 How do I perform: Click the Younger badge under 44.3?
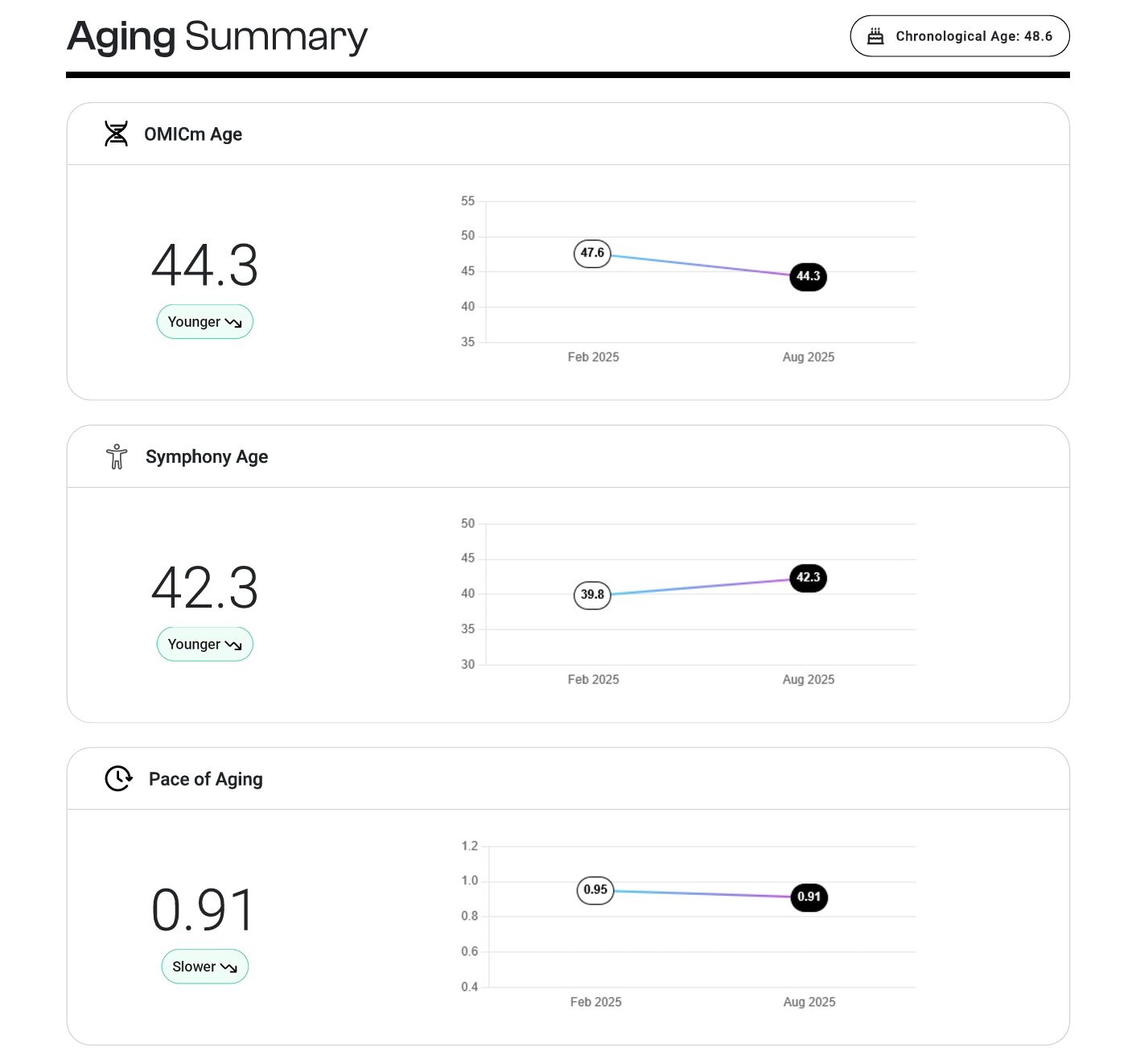tap(205, 322)
